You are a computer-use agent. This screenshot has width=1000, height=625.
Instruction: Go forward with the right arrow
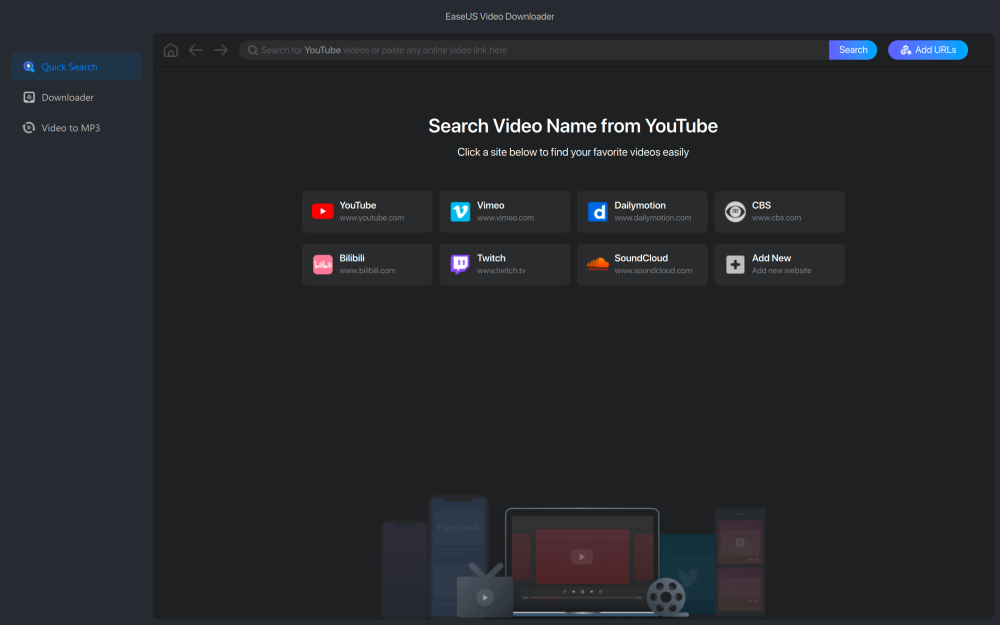pos(221,50)
